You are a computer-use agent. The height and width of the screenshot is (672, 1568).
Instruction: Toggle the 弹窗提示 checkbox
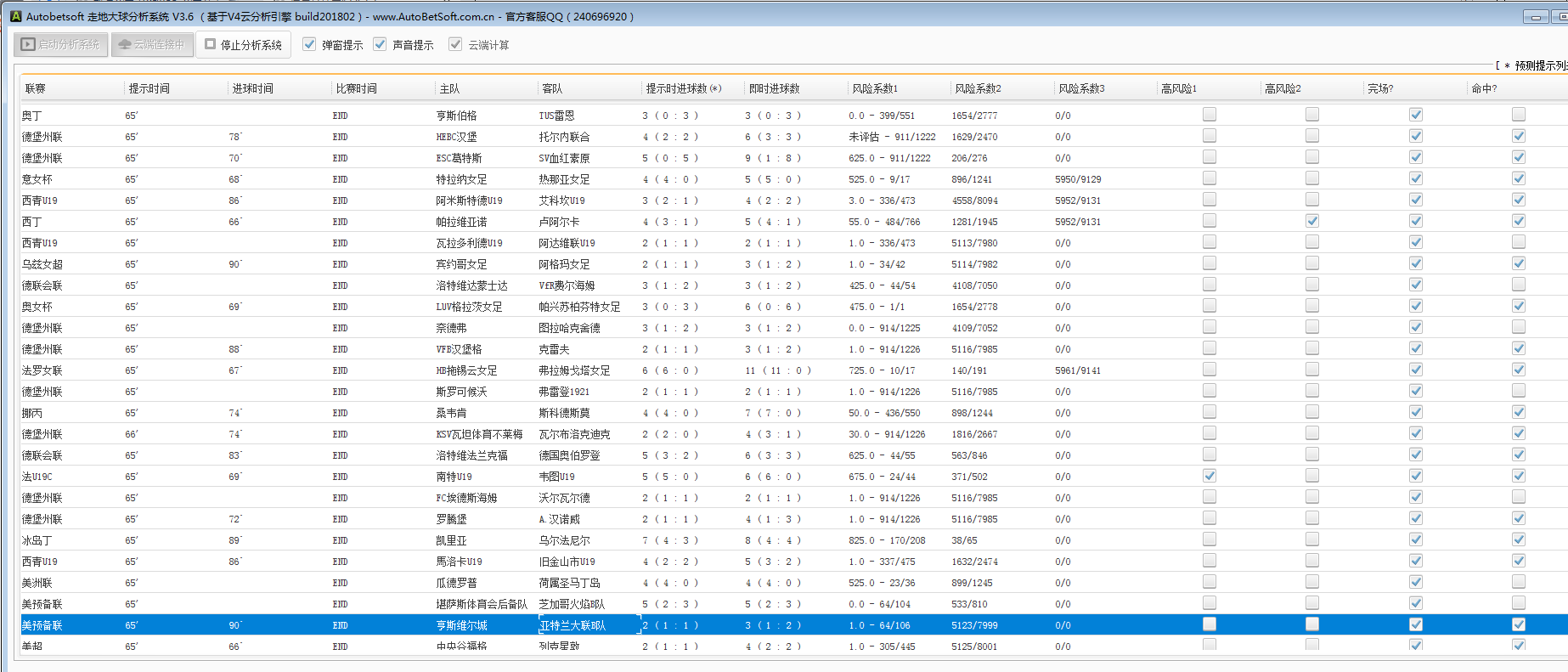(x=309, y=44)
